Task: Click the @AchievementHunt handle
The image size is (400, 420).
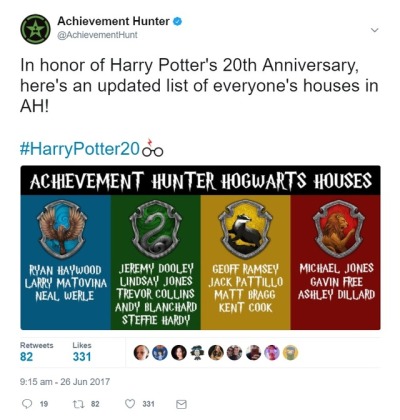Action: 97,35
